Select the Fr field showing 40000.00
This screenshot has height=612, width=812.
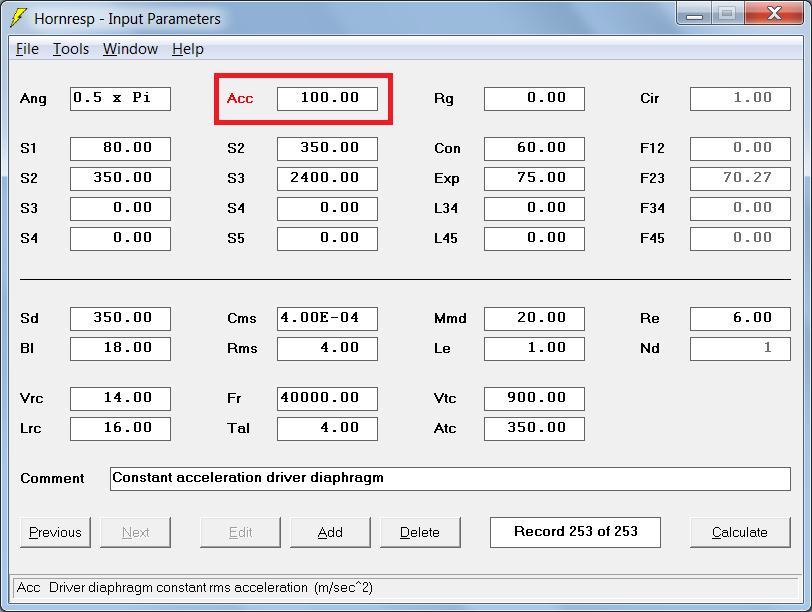tap(327, 399)
